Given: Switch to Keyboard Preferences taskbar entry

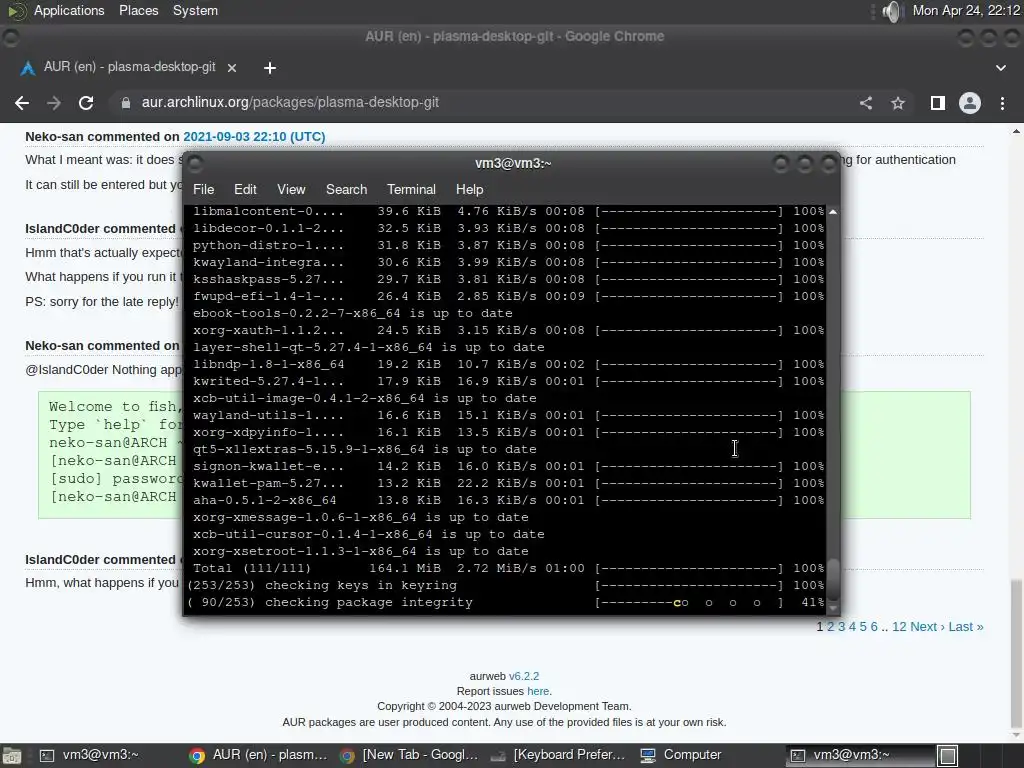Looking at the screenshot, I should click(559, 755).
